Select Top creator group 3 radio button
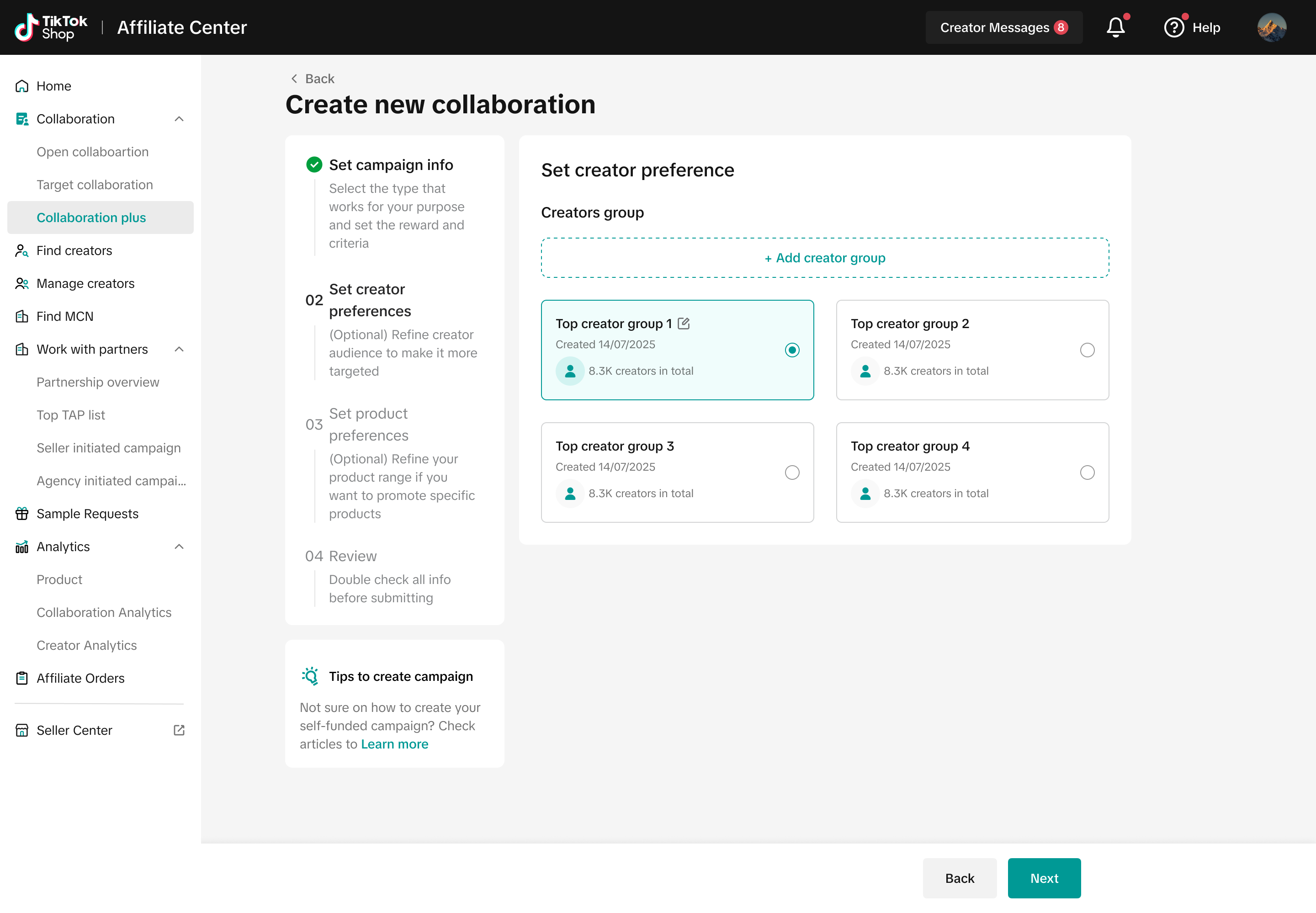Image resolution: width=1316 pixels, height=913 pixels. click(791, 472)
